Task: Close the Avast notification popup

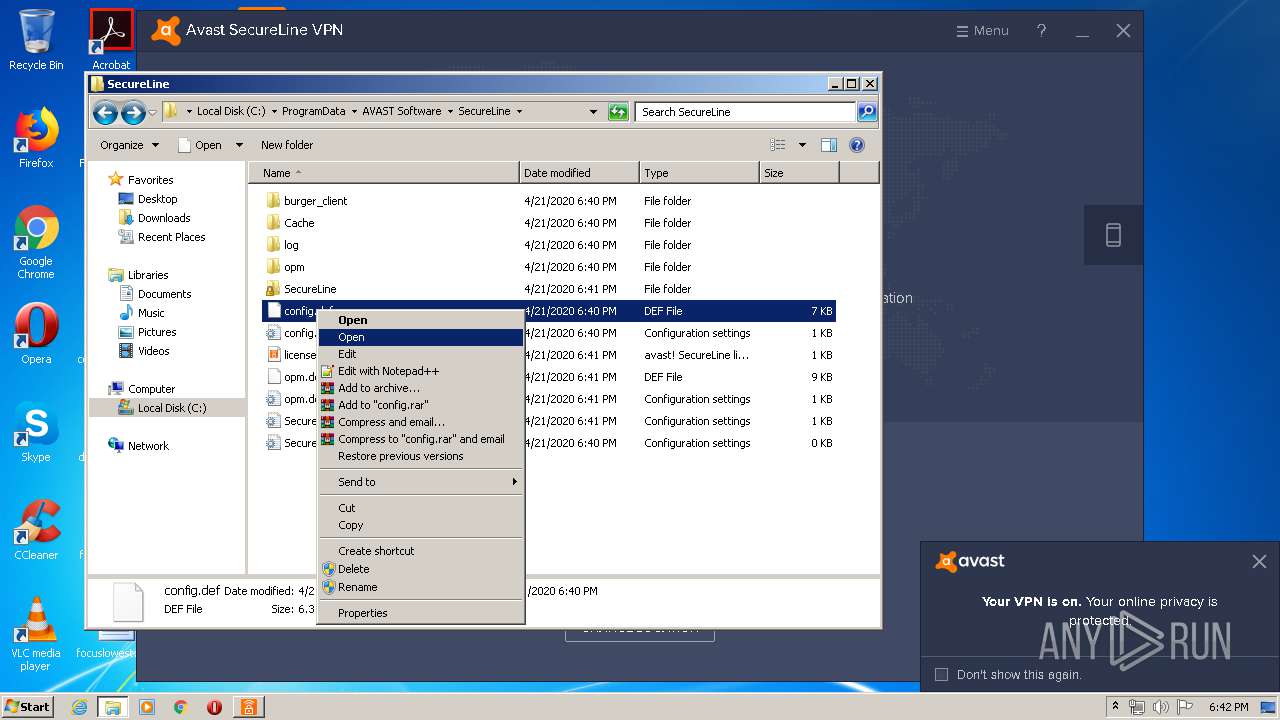Action: tap(1259, 562)
